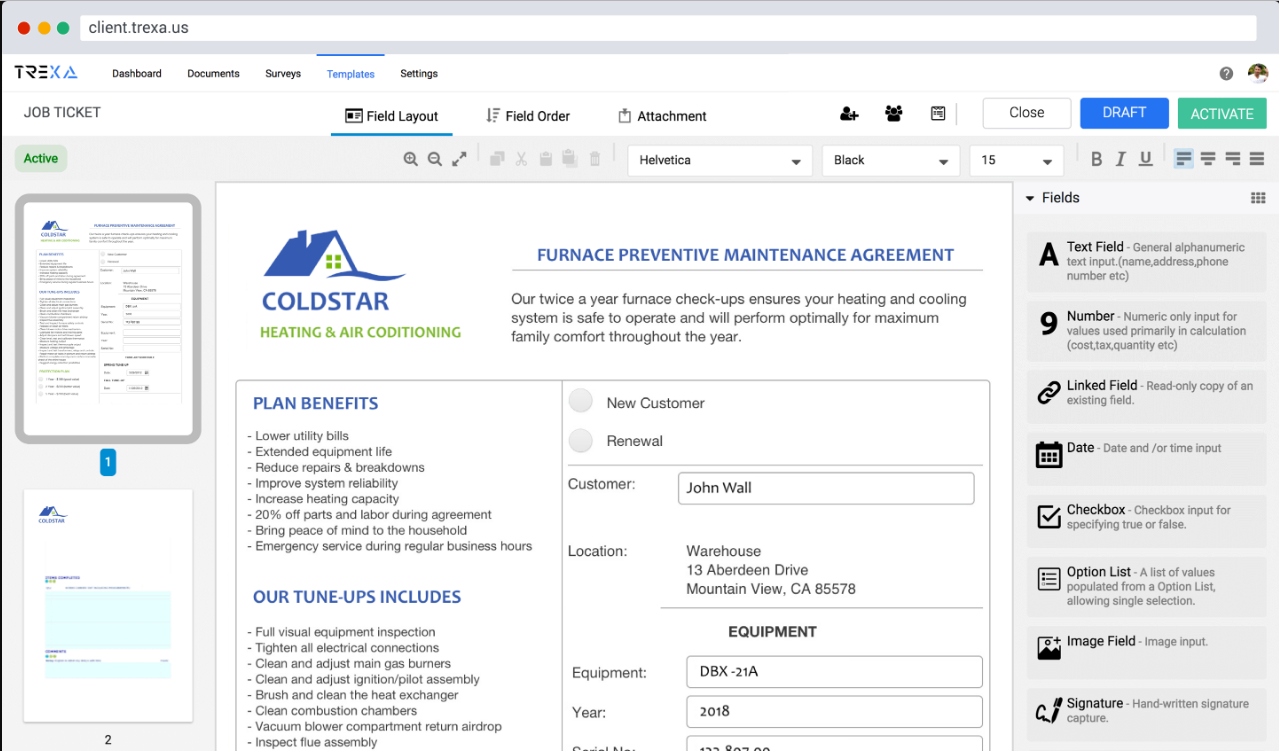
Task: Switch to the Field Layout tab
Action: click(392, 116)
